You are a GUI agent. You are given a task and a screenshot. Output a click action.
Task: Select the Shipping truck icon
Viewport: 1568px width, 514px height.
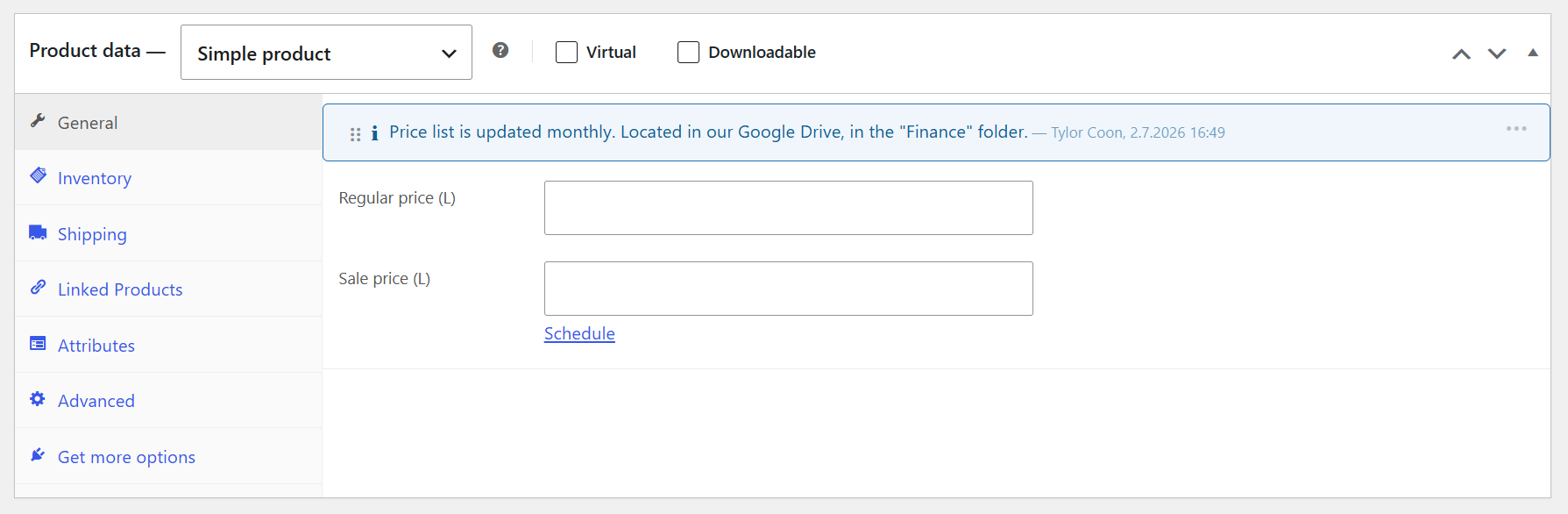point(37,232)
